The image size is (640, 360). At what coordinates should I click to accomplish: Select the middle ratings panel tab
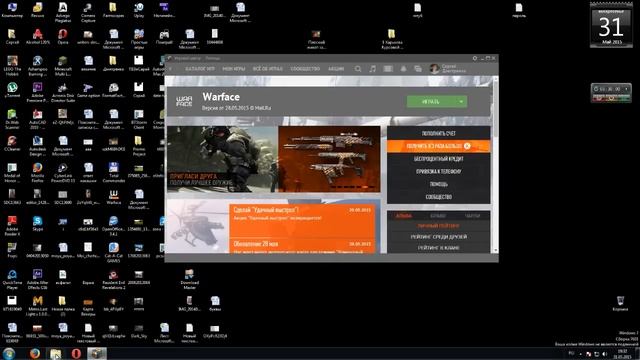pyautogui.click(x=438, y=216)
